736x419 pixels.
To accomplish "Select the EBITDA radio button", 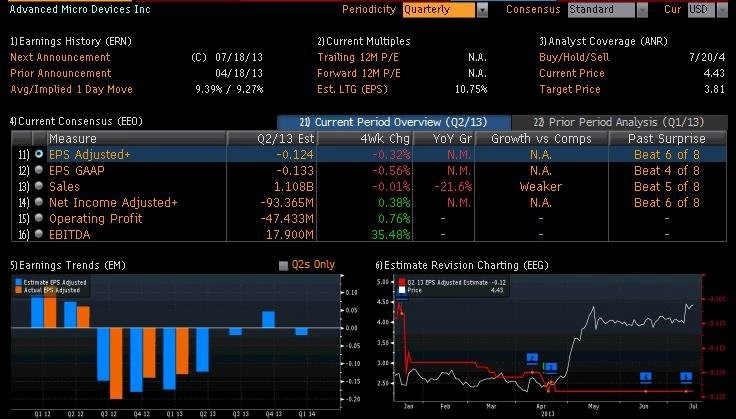I will [x=38, y=234].
